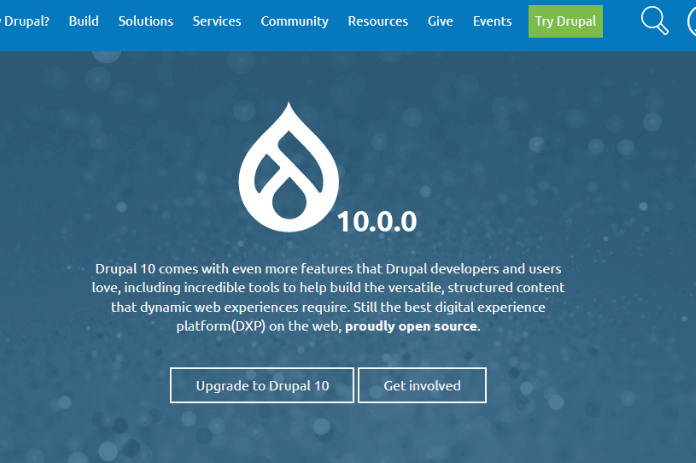Open the Services menu
The image size is (696, 463).
tap(217, 21)
